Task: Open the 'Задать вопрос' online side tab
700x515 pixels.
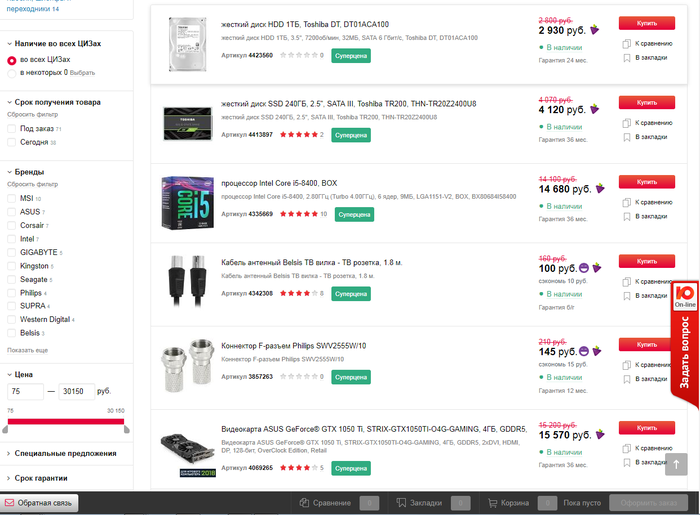Action: click(685, 343)
